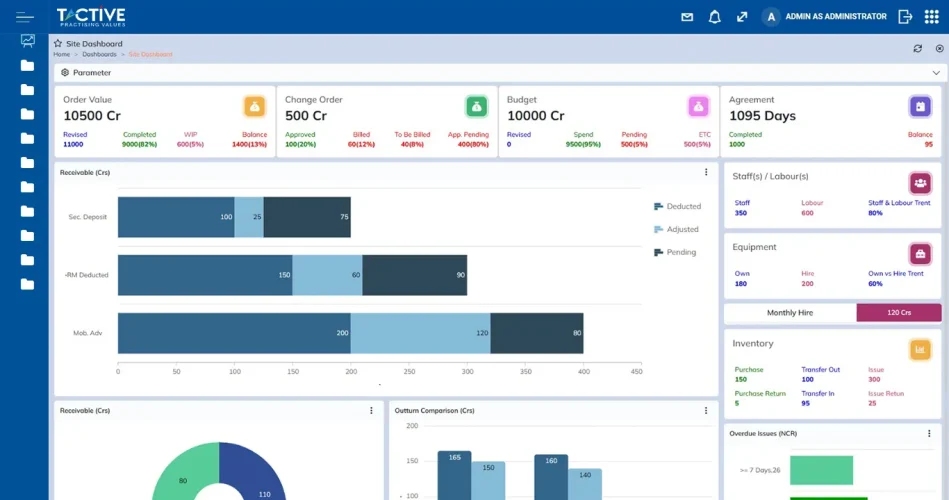Click the Outturn bar labeled 165

pos(455,476)
